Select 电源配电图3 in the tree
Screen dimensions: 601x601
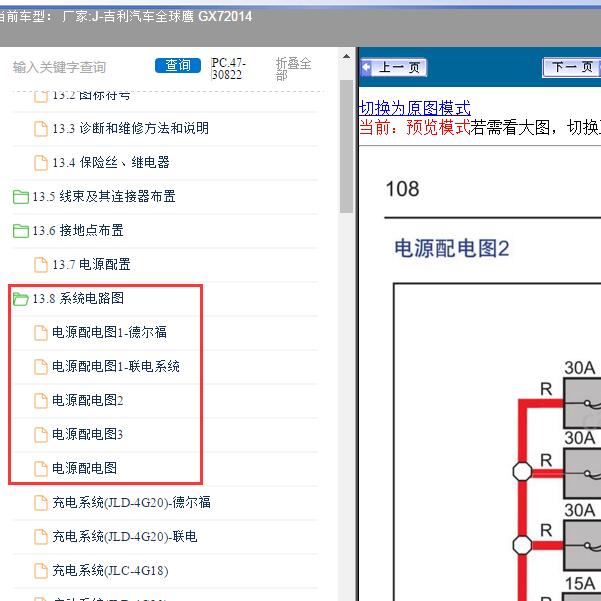[87, 434]
